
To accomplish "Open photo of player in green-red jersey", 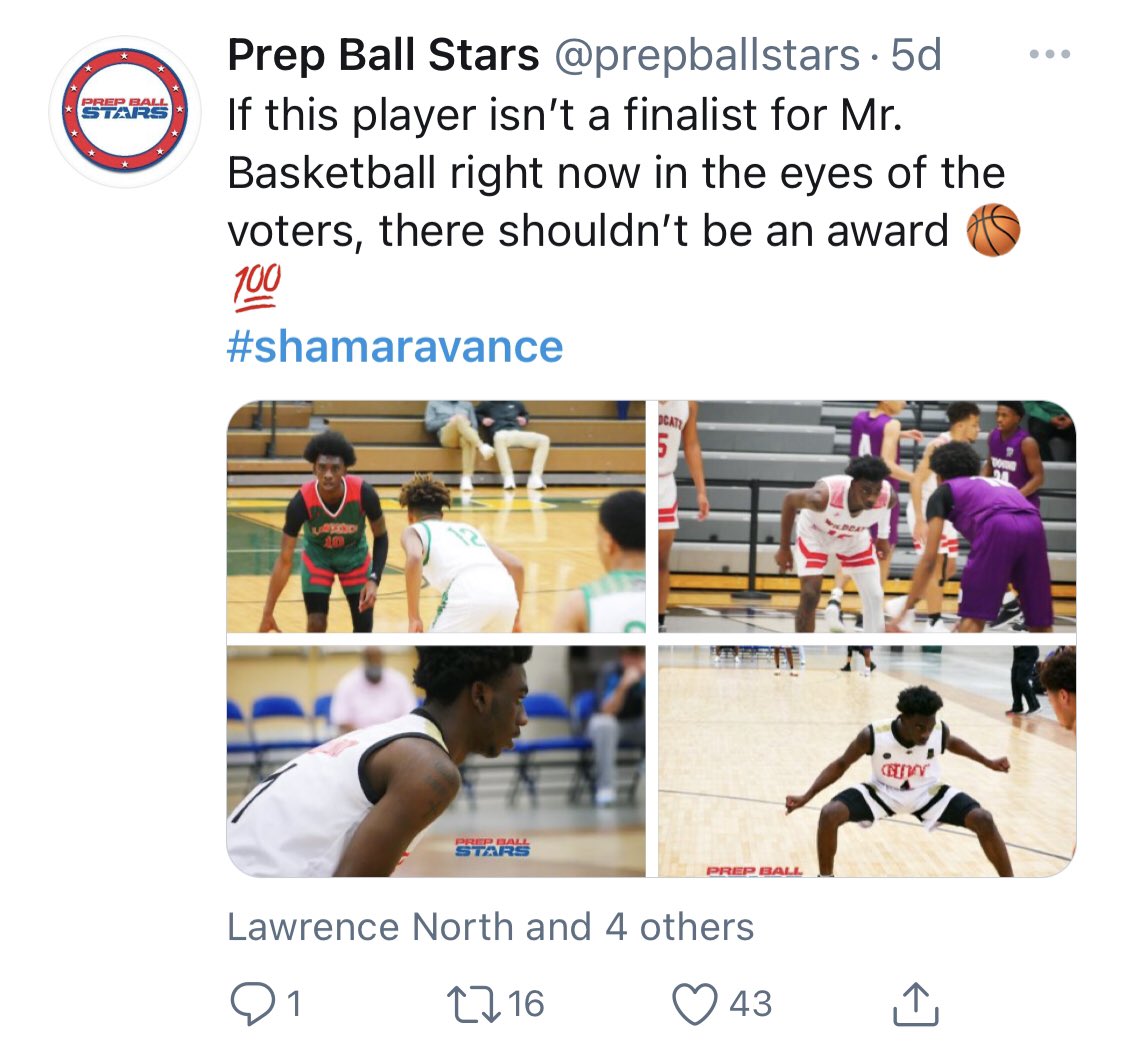I will click(436, 516).
